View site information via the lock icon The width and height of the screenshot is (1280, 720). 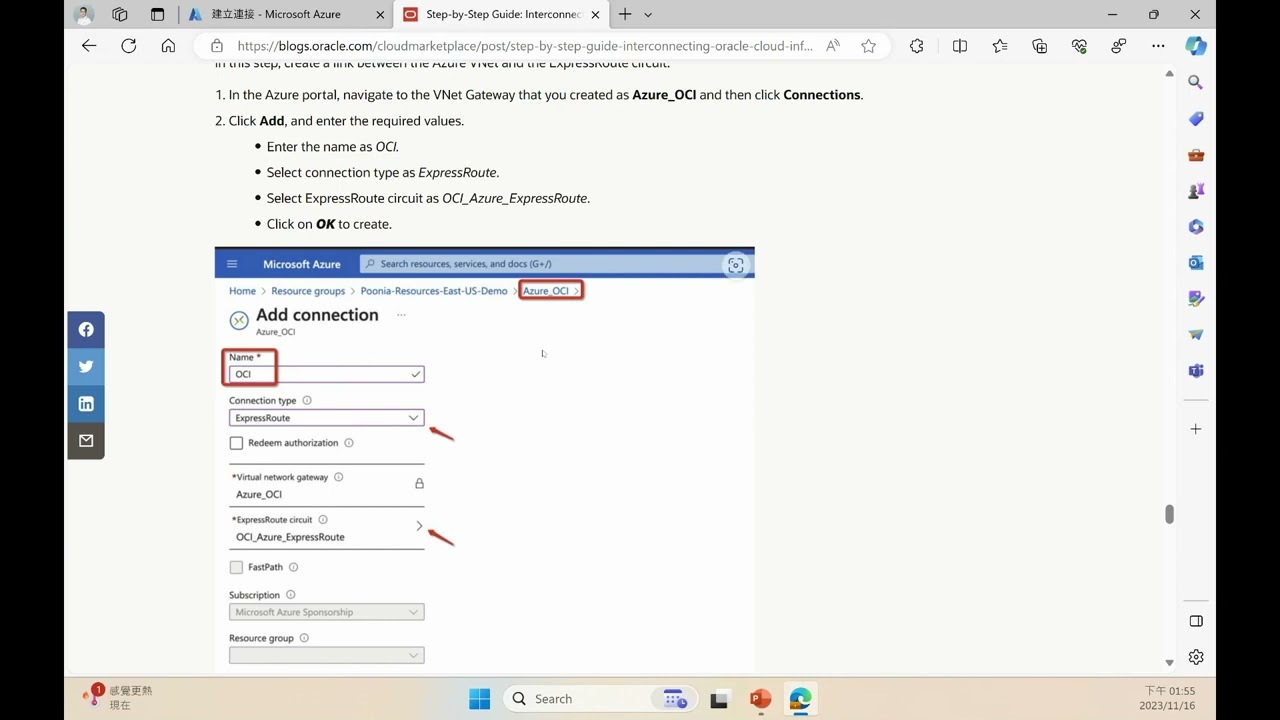click(x=216, y=46)
